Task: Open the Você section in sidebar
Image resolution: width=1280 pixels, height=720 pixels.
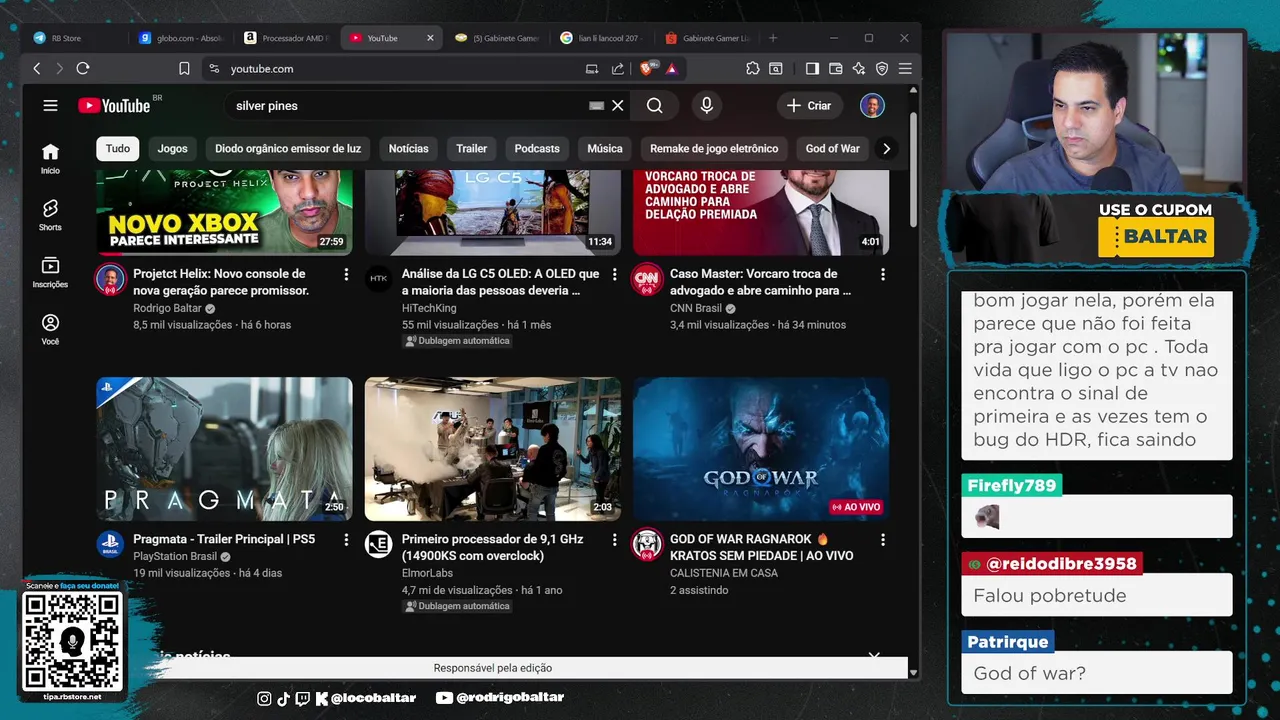Action: tap(50, 329)
